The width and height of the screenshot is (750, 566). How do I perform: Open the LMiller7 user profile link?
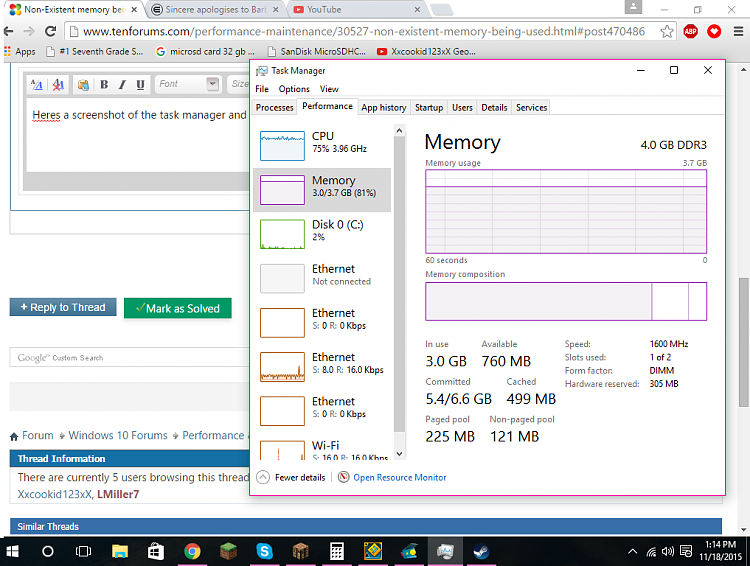118,494
